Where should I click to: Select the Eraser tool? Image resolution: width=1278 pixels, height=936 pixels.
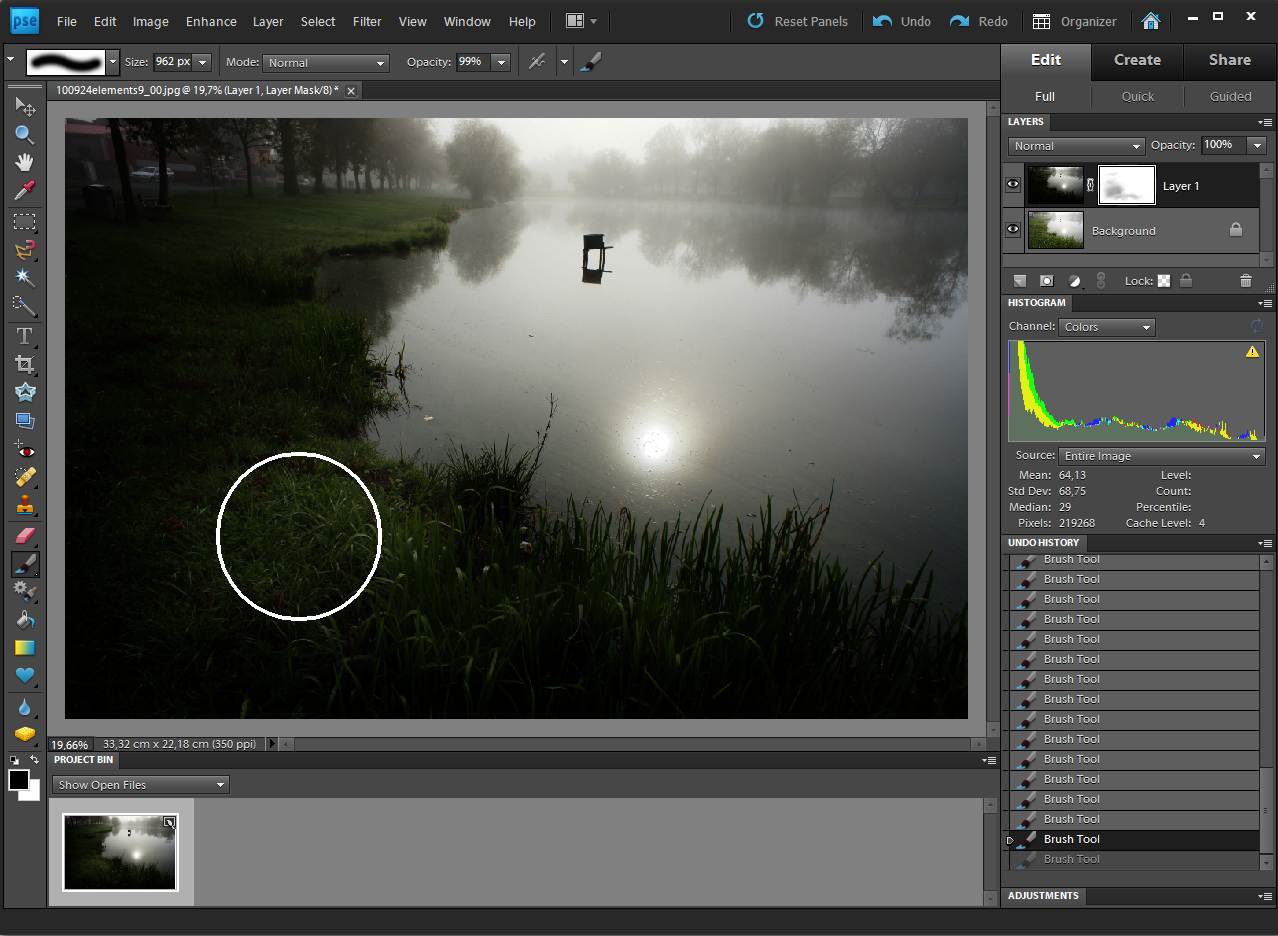pyautogui.click(x=24, y=535)
